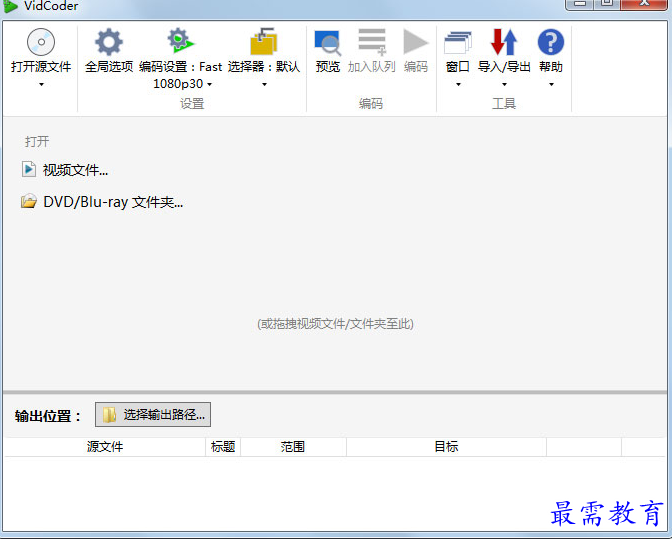Viewport: 672px width, 545px height.
Task: Click the folder icon beside DVD/Blu-ray 文件夹
Action: click(x=29, y=201)
